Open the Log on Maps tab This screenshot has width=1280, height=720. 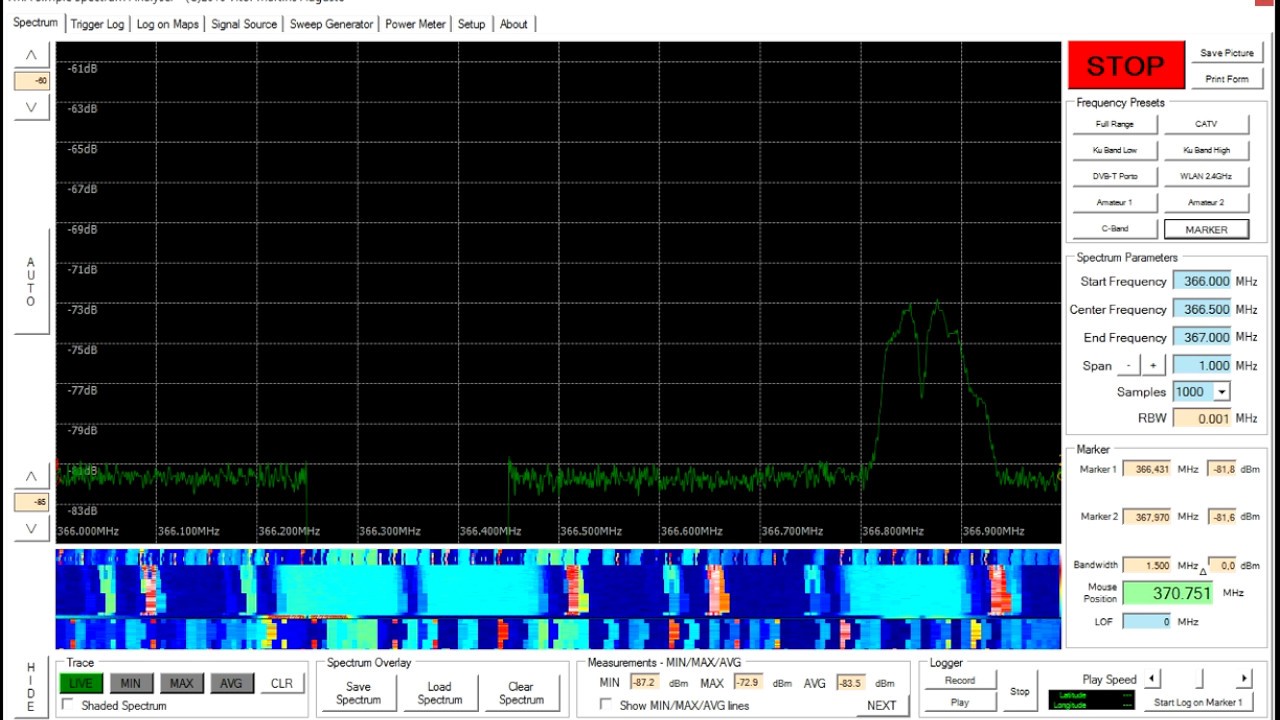pyautogui.click(x=167, y=24)
